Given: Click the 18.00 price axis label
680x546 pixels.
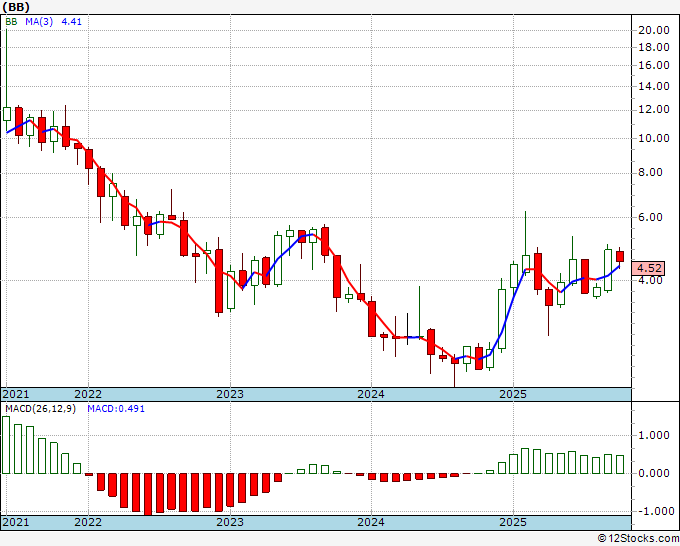Looking at the screenshot, I should pyautogui.click(x=654, y=47).
